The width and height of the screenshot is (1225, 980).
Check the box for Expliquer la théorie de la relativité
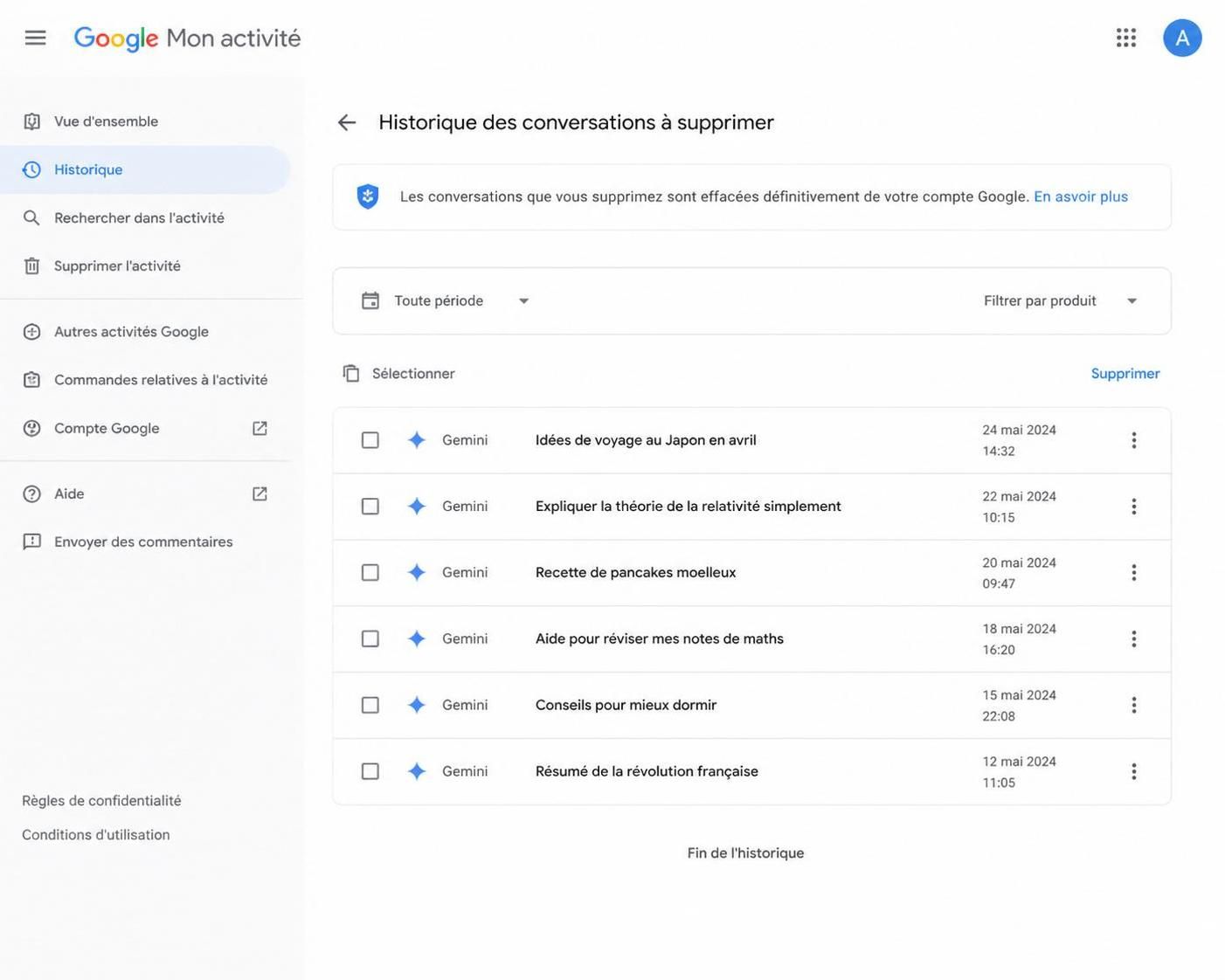tap(370, 507)
